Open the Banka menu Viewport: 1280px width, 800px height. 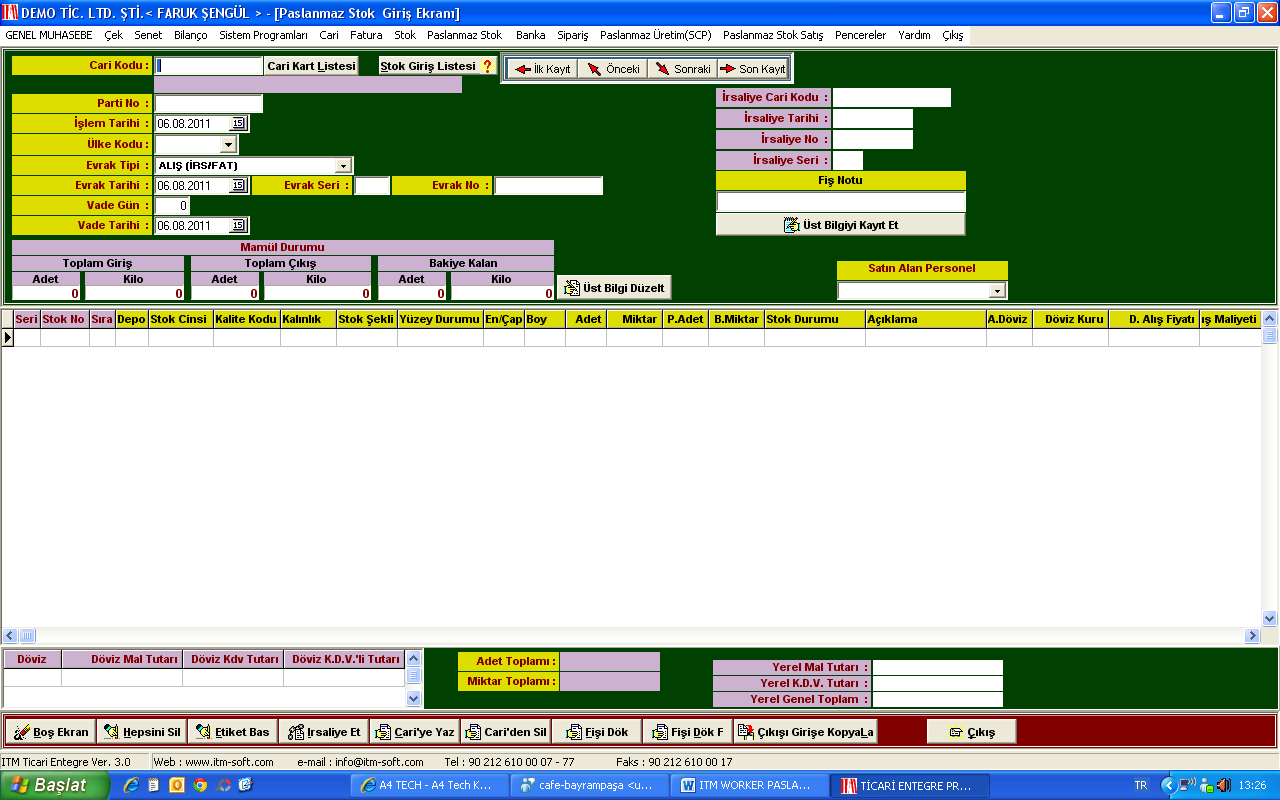pyautogui.click(x=531, y=35)
